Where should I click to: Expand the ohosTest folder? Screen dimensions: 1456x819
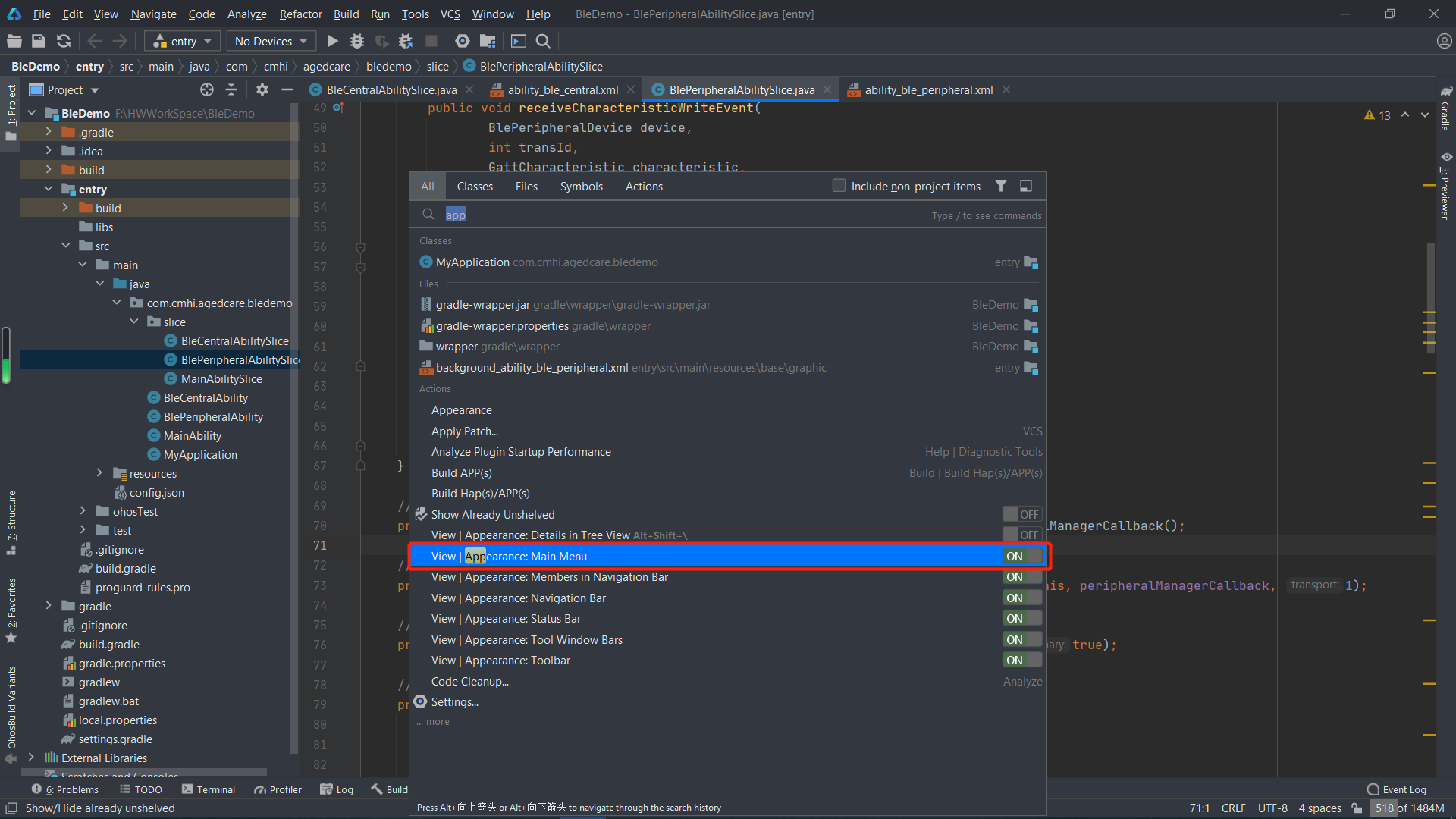pos(83,511)
